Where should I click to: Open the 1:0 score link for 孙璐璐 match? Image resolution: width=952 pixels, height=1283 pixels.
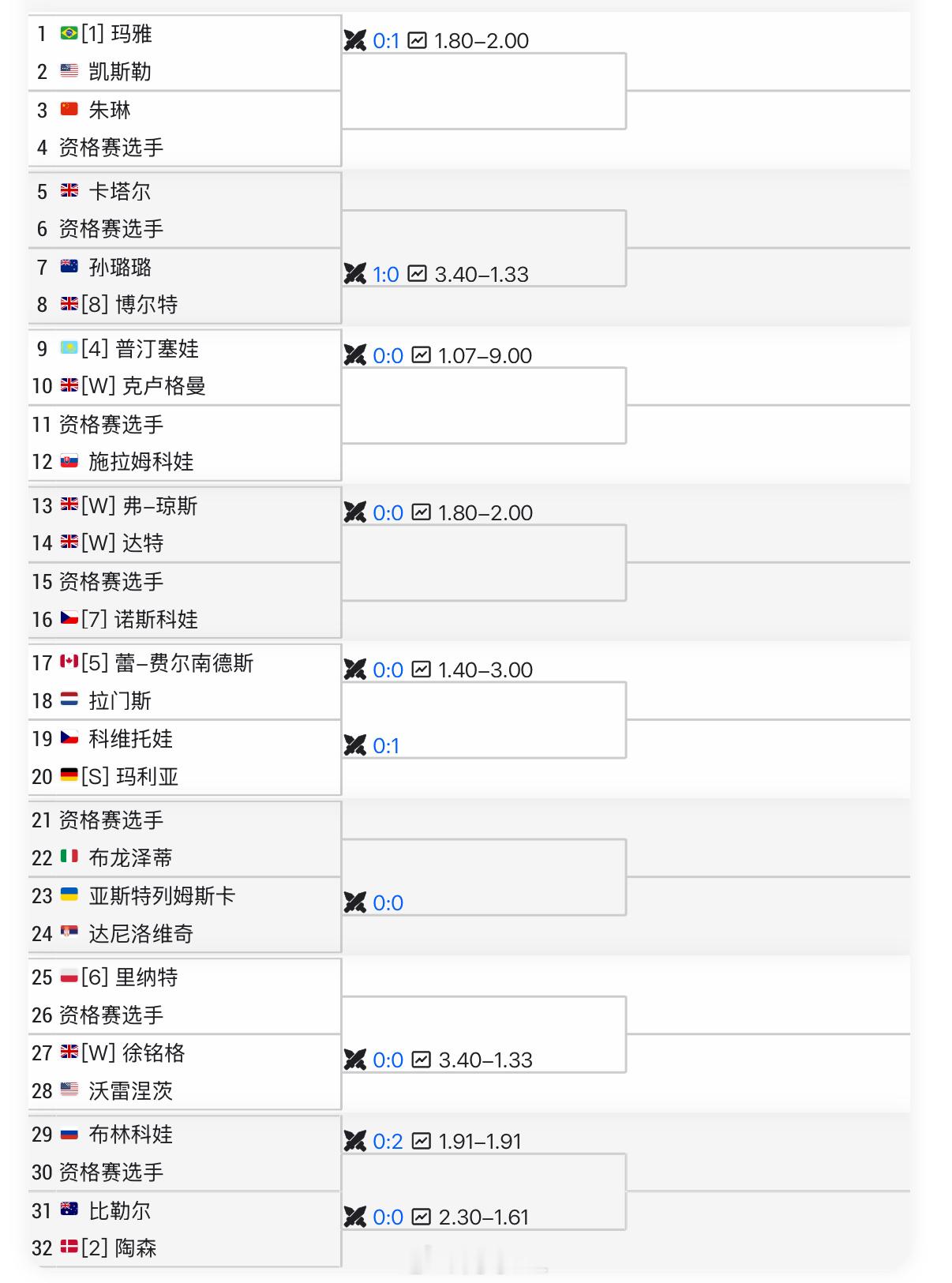tap(386, 275)
